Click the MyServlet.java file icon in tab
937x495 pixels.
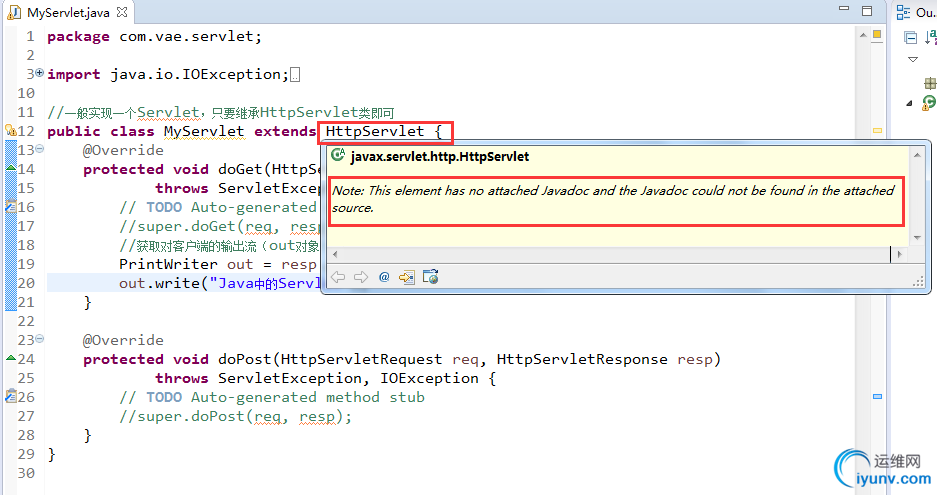(x=14, y=12)
